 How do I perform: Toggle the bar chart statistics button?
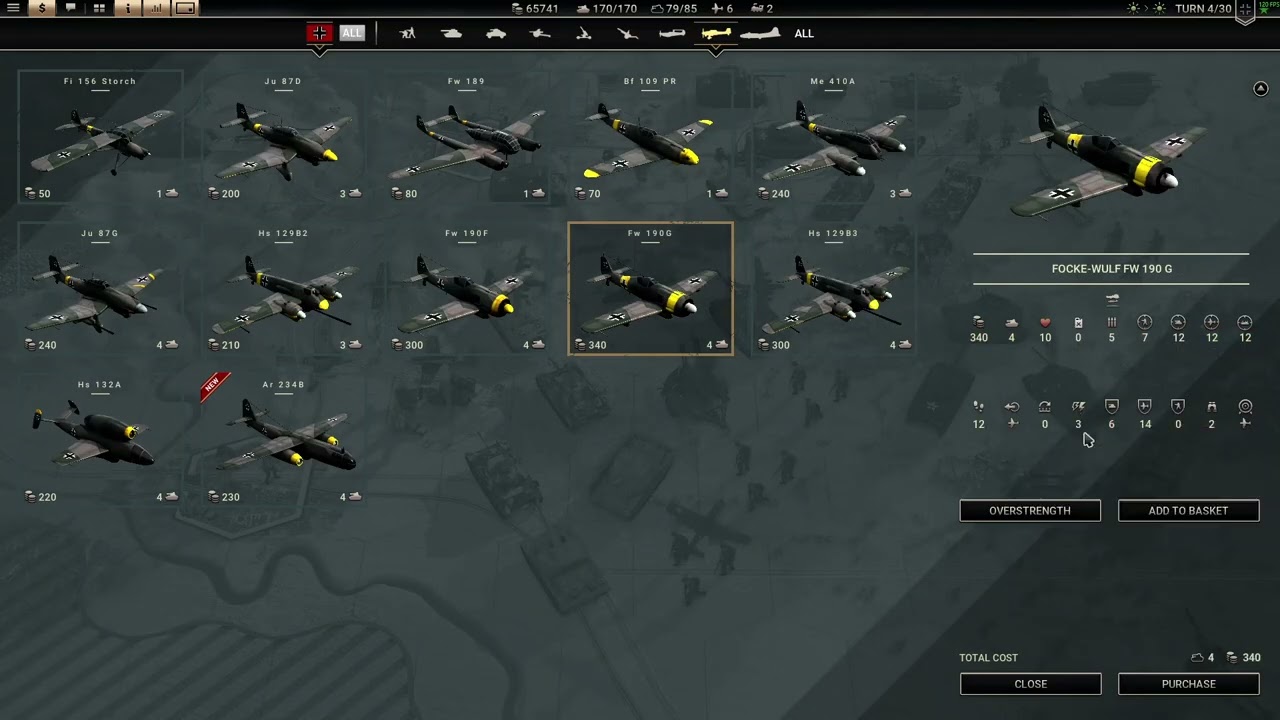click(157, 8)
